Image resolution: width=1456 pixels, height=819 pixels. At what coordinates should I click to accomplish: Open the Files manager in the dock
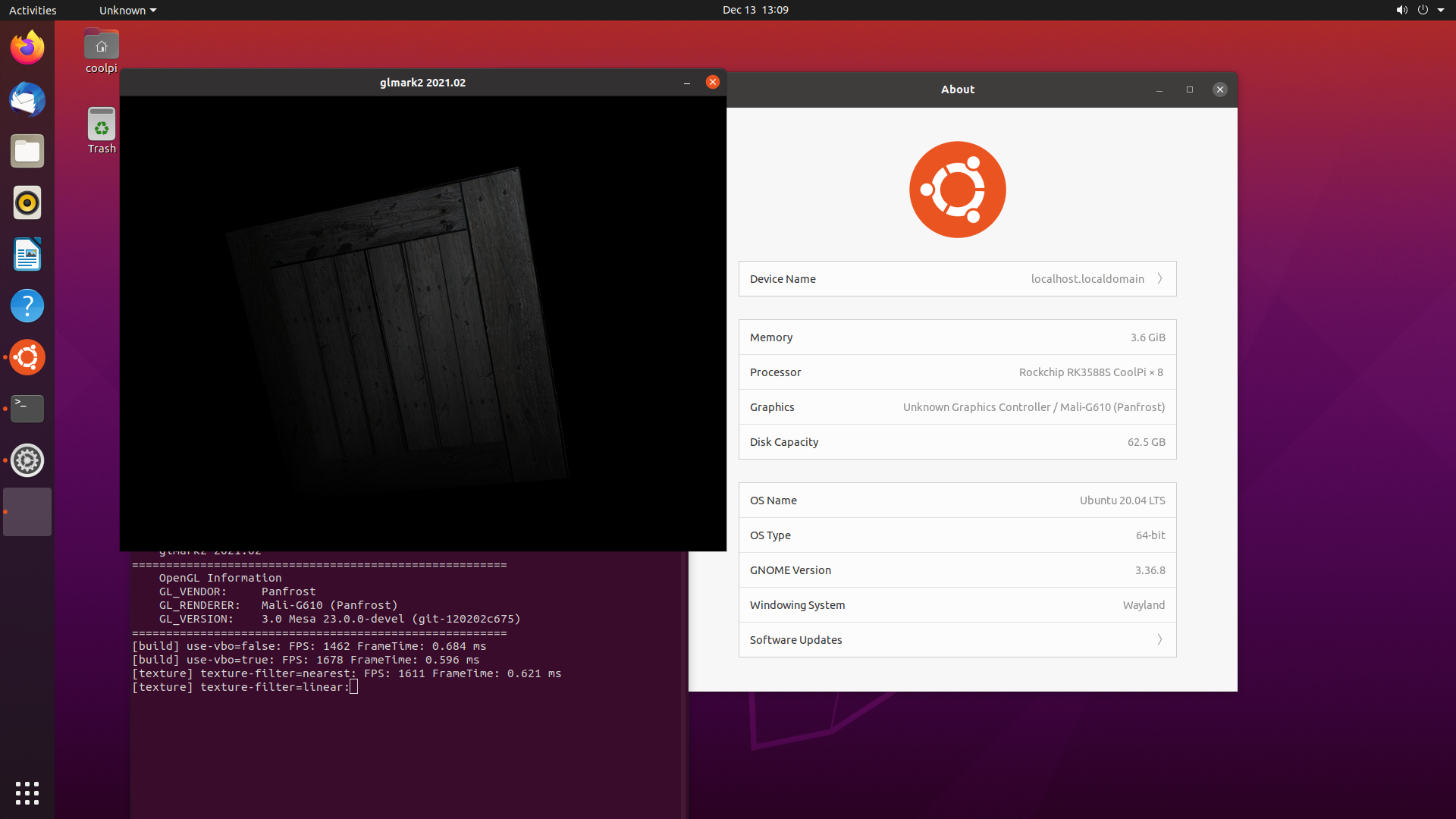[27, 151]
